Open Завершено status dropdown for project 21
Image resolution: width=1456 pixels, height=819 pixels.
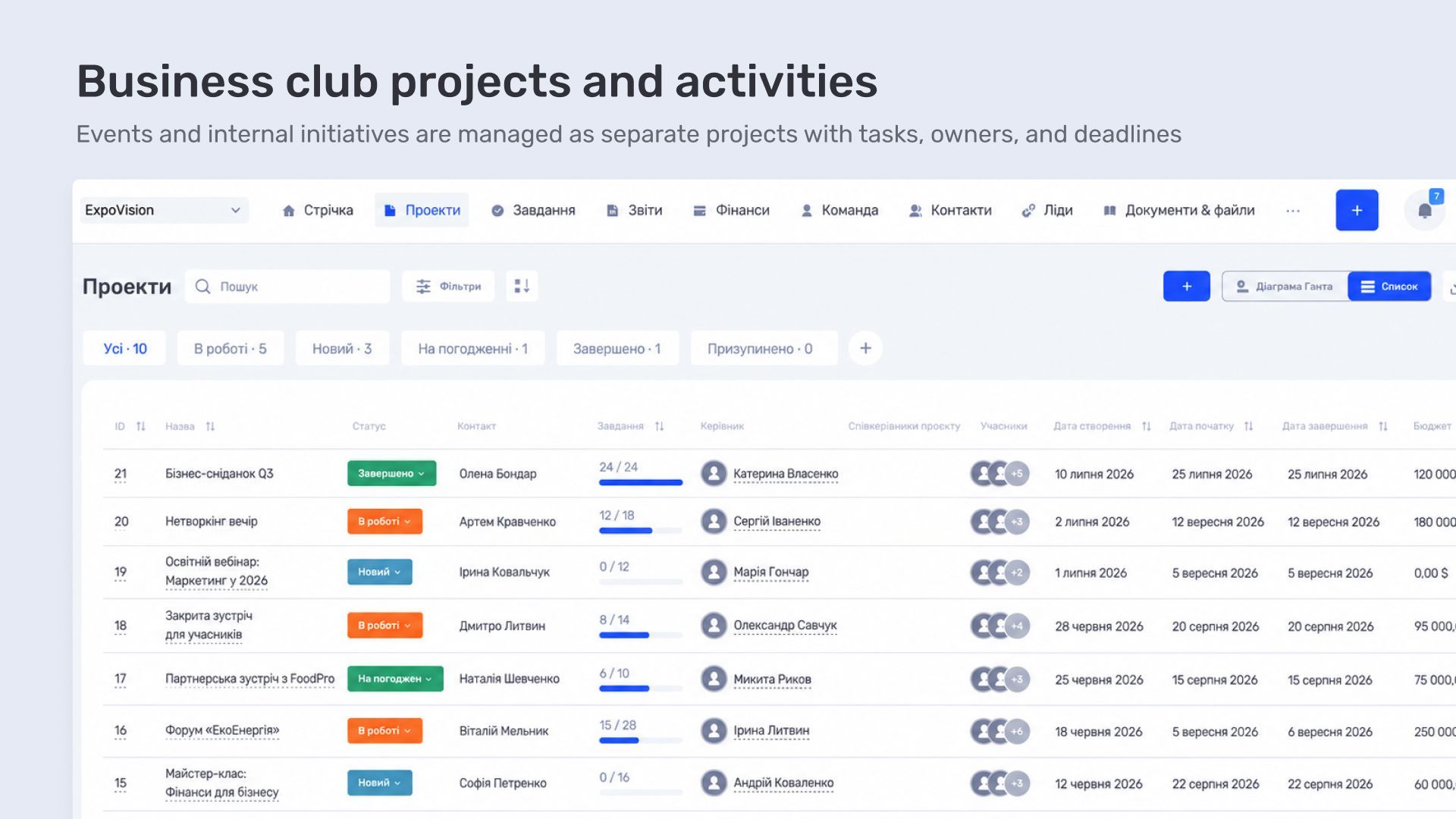click(391, 473)
